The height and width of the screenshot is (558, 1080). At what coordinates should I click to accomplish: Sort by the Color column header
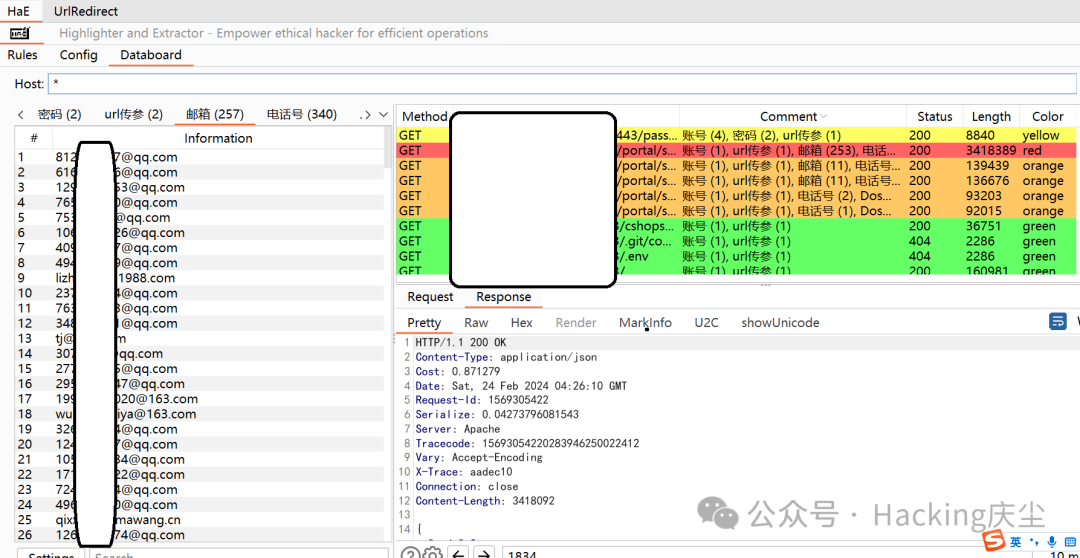(1048, 116)
